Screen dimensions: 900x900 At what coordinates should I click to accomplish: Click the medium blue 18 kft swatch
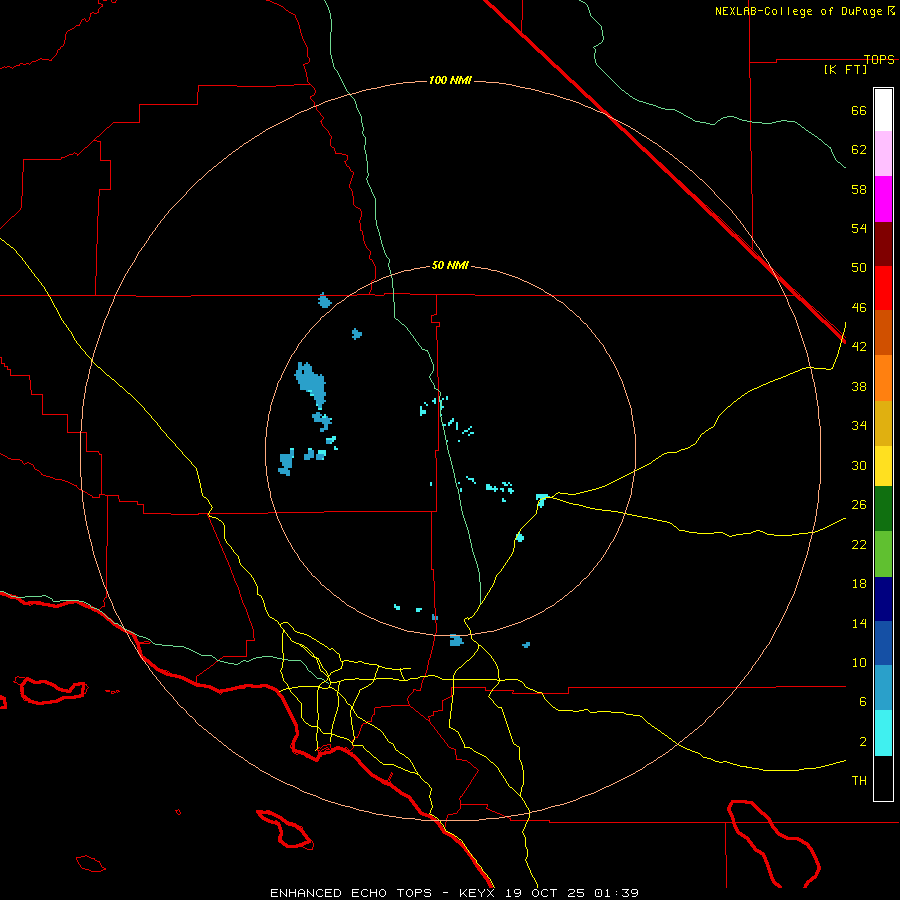(x=883, y=643)
